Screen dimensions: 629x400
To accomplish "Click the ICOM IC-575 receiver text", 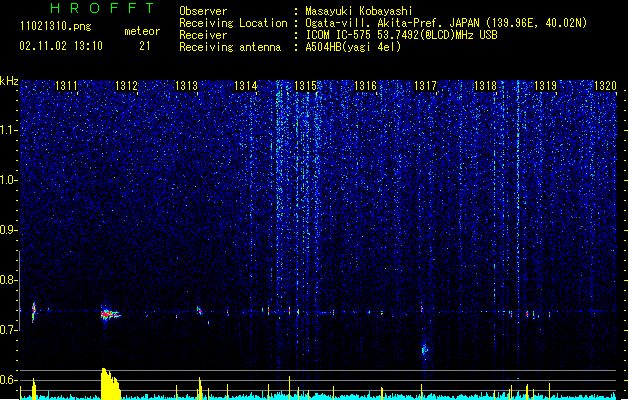I will tap(401, 35).
